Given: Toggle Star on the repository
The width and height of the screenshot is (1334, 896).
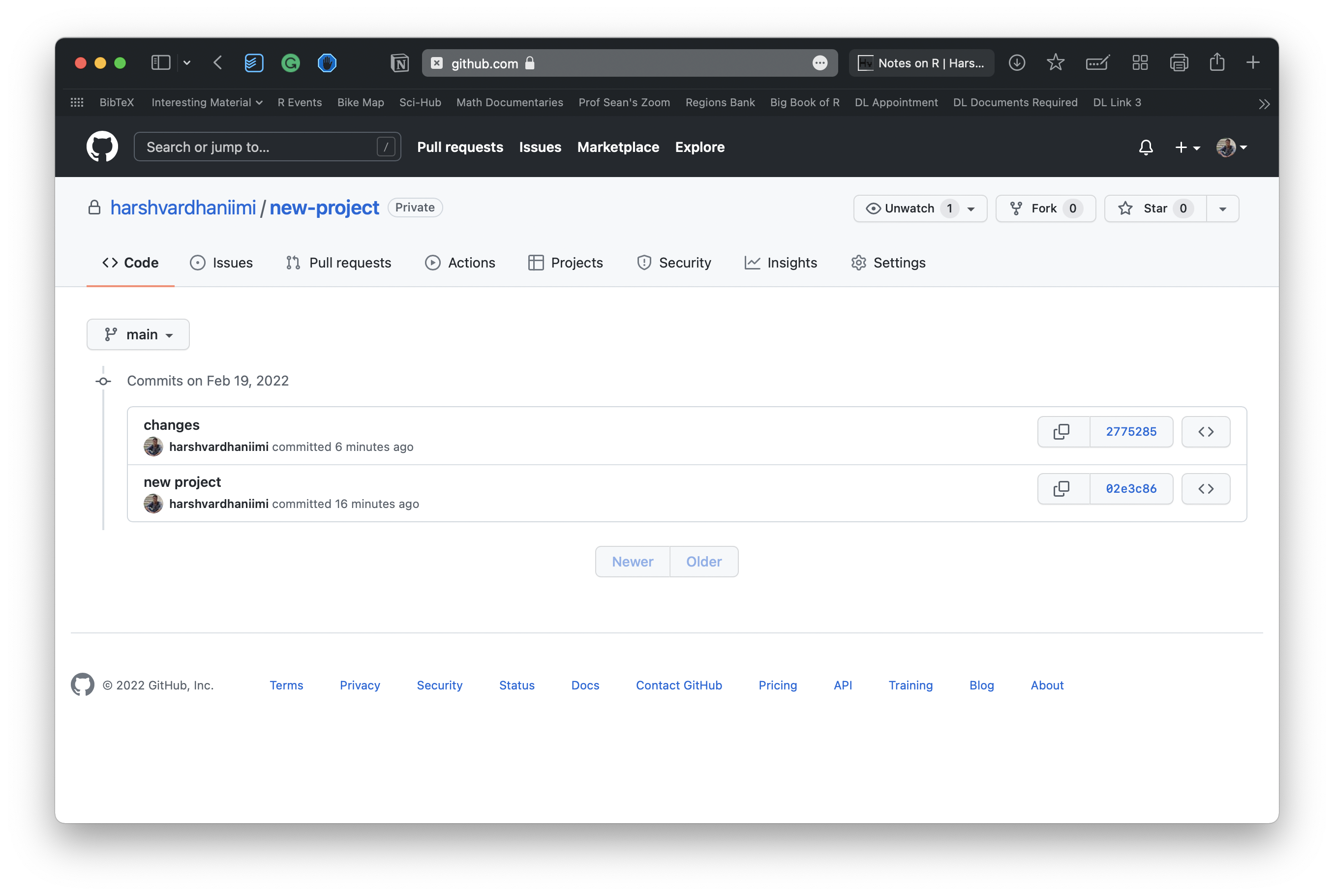Looking at the screenshot, I should (1154, 209).
